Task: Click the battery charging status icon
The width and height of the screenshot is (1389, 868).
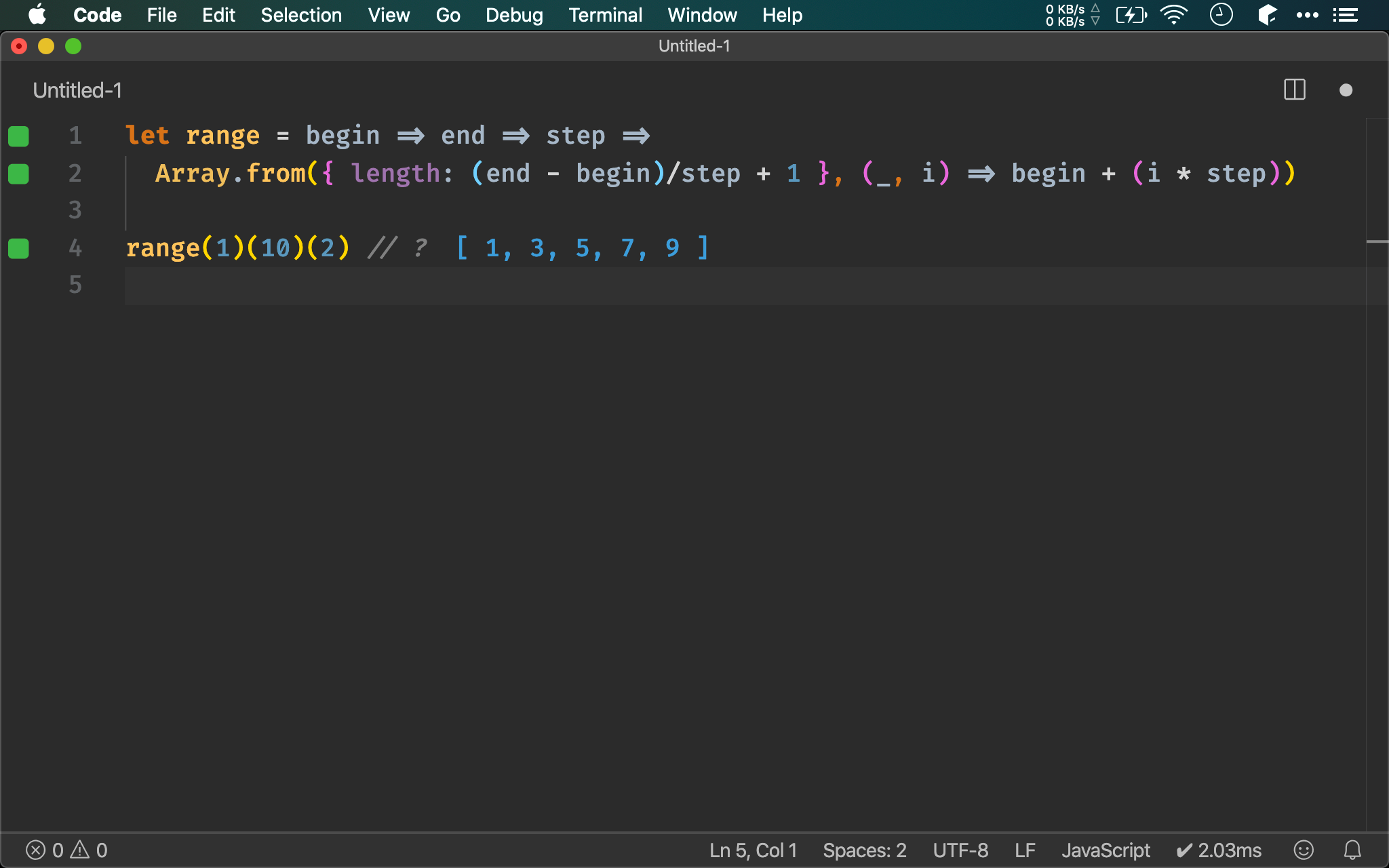Action: [1131, 15]
